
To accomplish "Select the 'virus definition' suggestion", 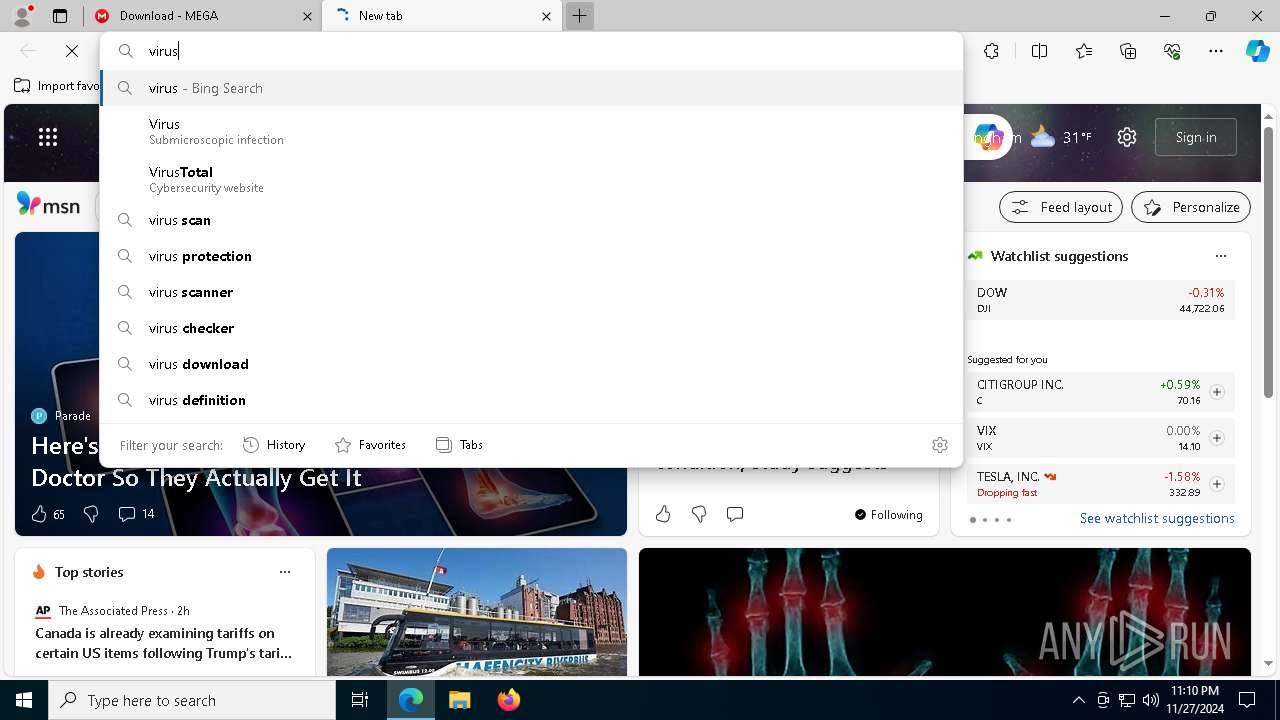I will click(x=531, y=400).
